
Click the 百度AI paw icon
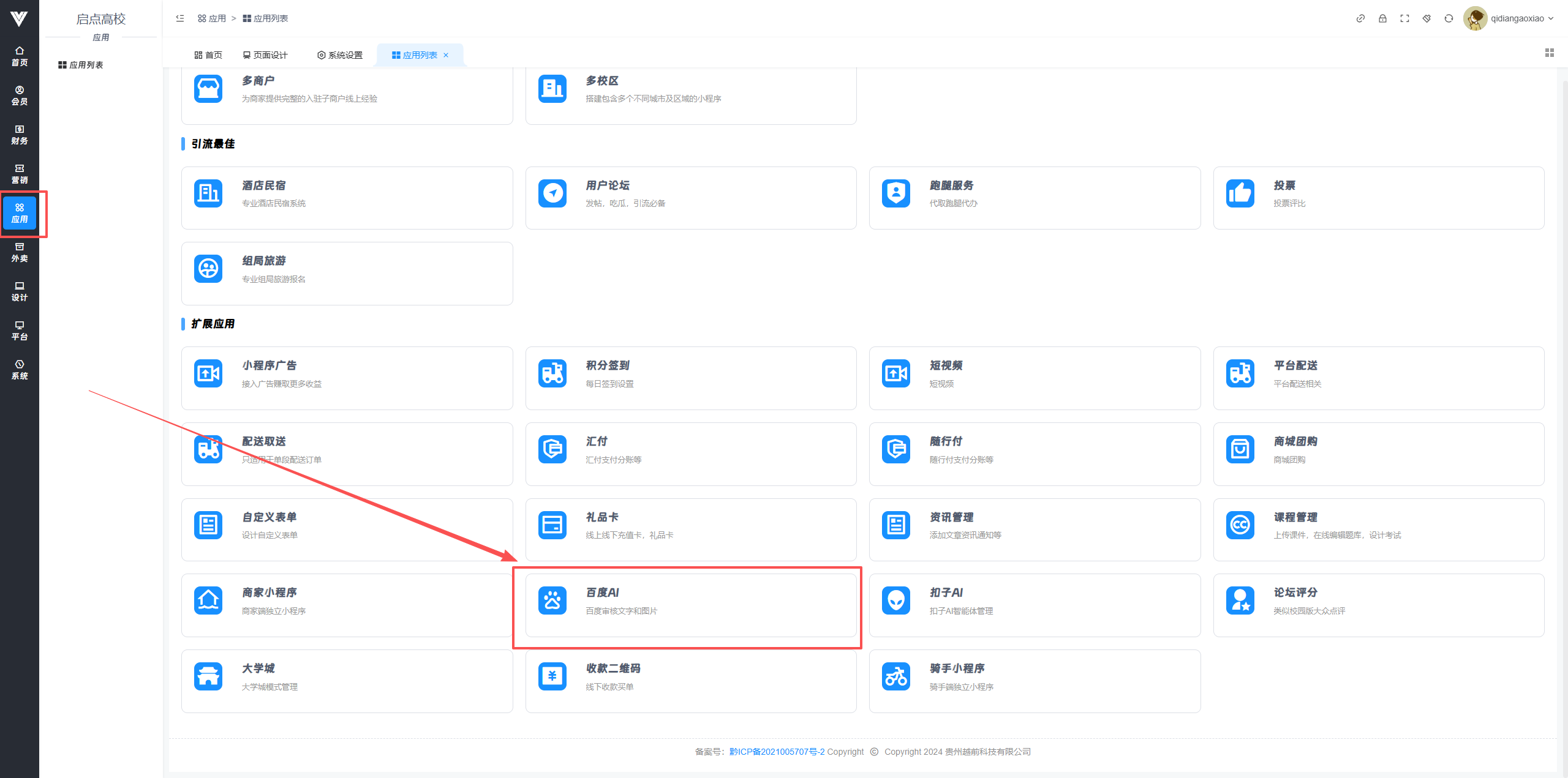coord(552,600)
